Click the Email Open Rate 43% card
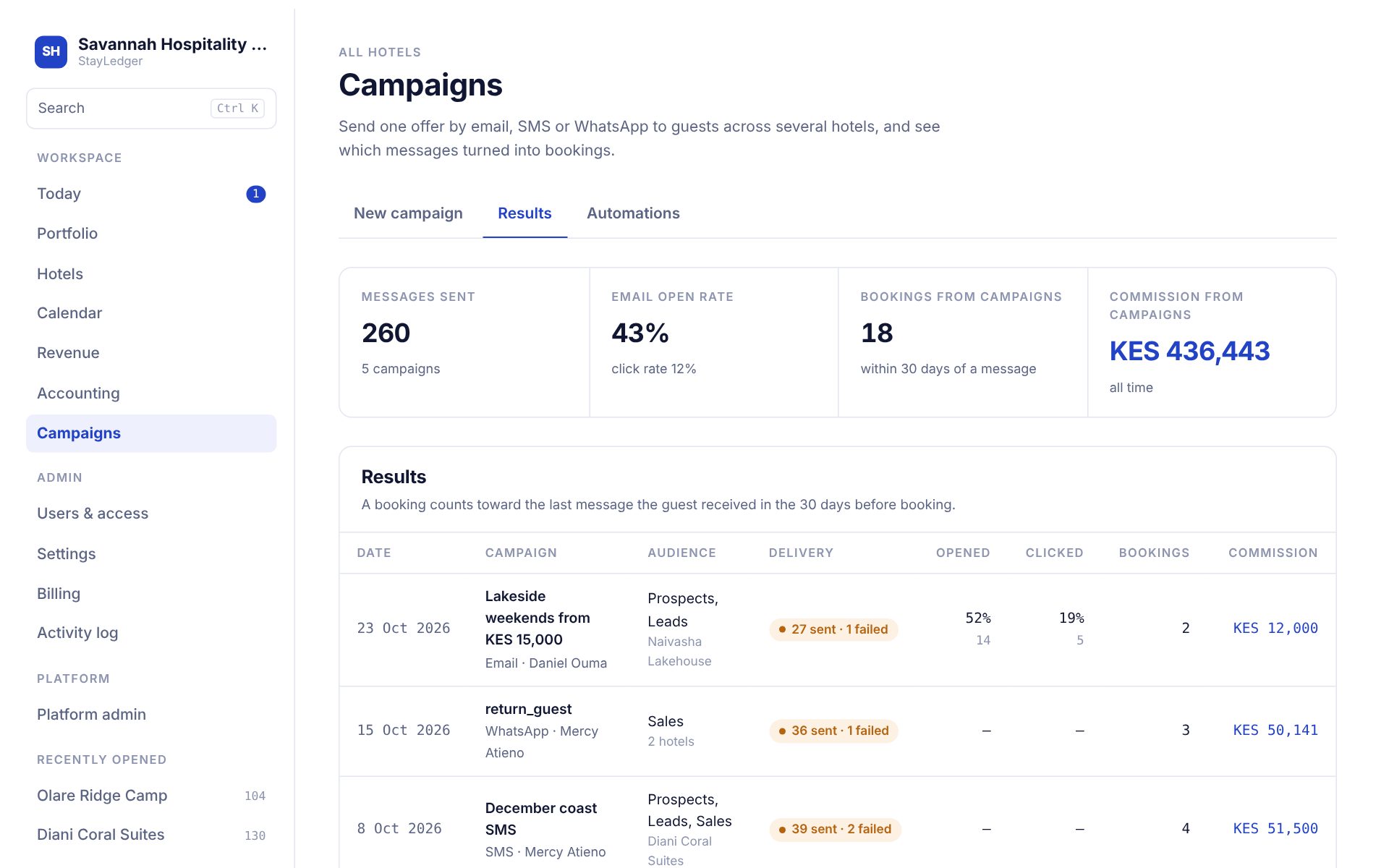This screenshot has height=868, width=1389. [714, 342]
